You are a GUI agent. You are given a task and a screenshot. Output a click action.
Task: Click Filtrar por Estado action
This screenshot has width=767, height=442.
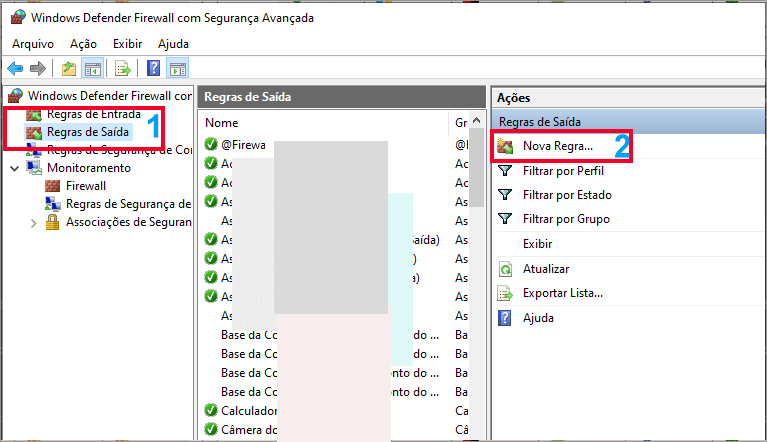tap(567, 195)
